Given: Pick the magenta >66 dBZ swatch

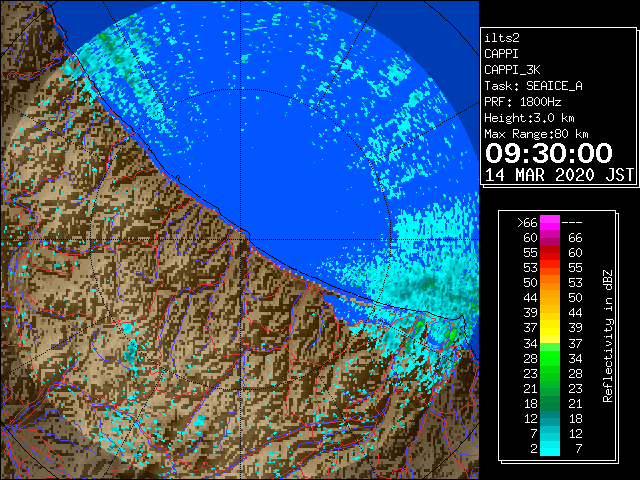Looking at the screenshot, I should coord(550,223).
